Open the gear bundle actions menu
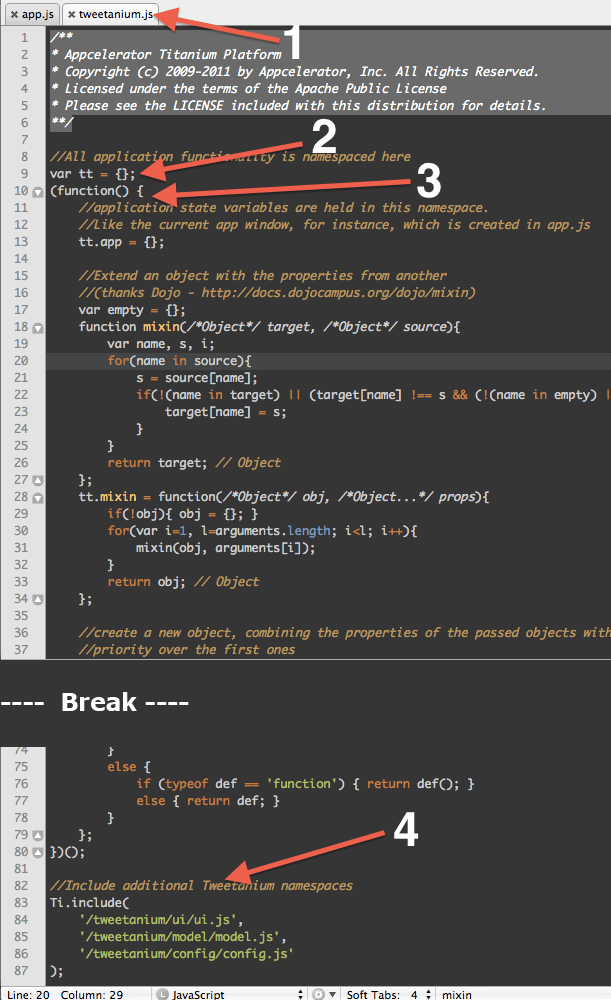The image size is (611, 1000). (324, 994)
